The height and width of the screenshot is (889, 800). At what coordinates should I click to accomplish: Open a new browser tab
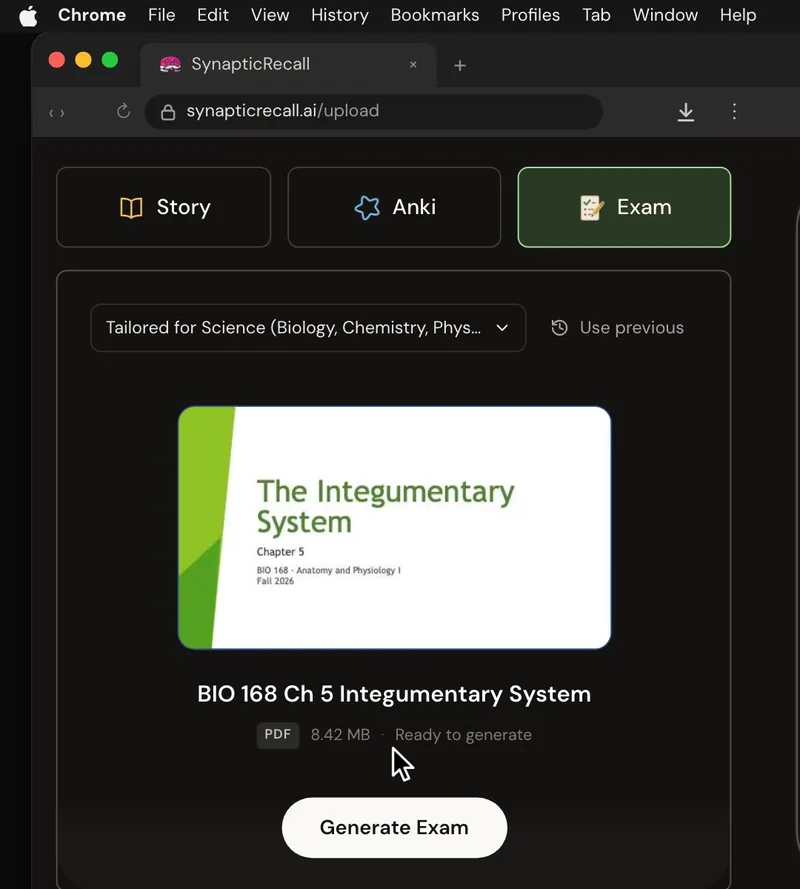point(460,66)
